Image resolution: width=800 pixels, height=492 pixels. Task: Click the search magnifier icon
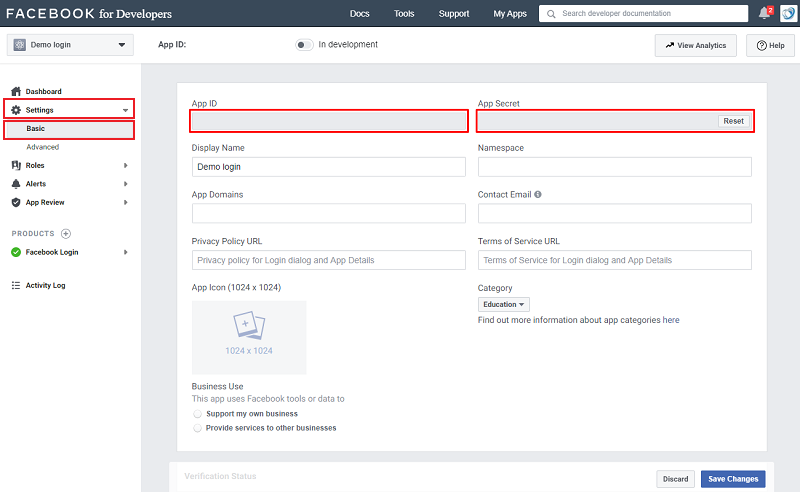(551, 14)
